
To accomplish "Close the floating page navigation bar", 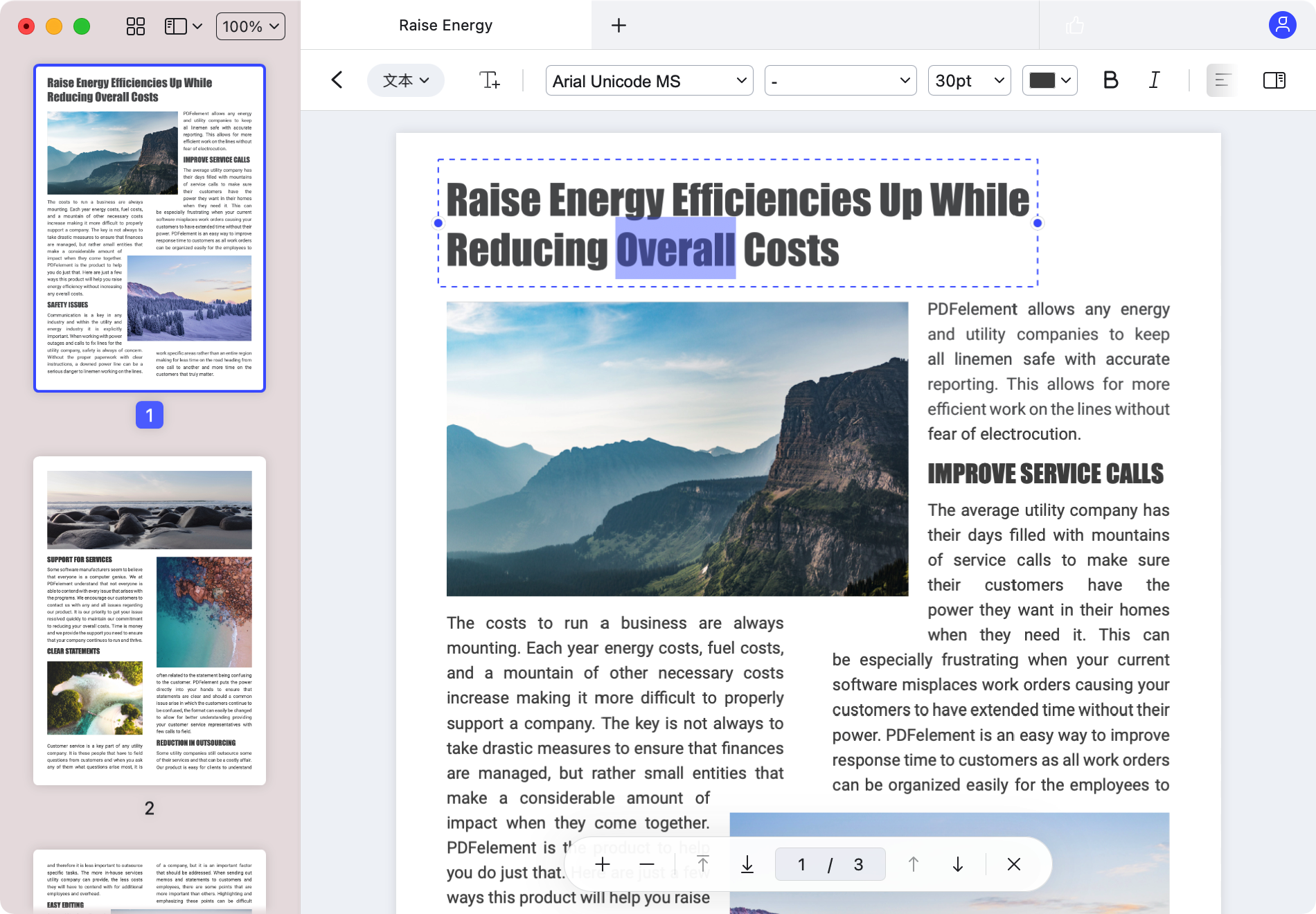I will 1014,864.
